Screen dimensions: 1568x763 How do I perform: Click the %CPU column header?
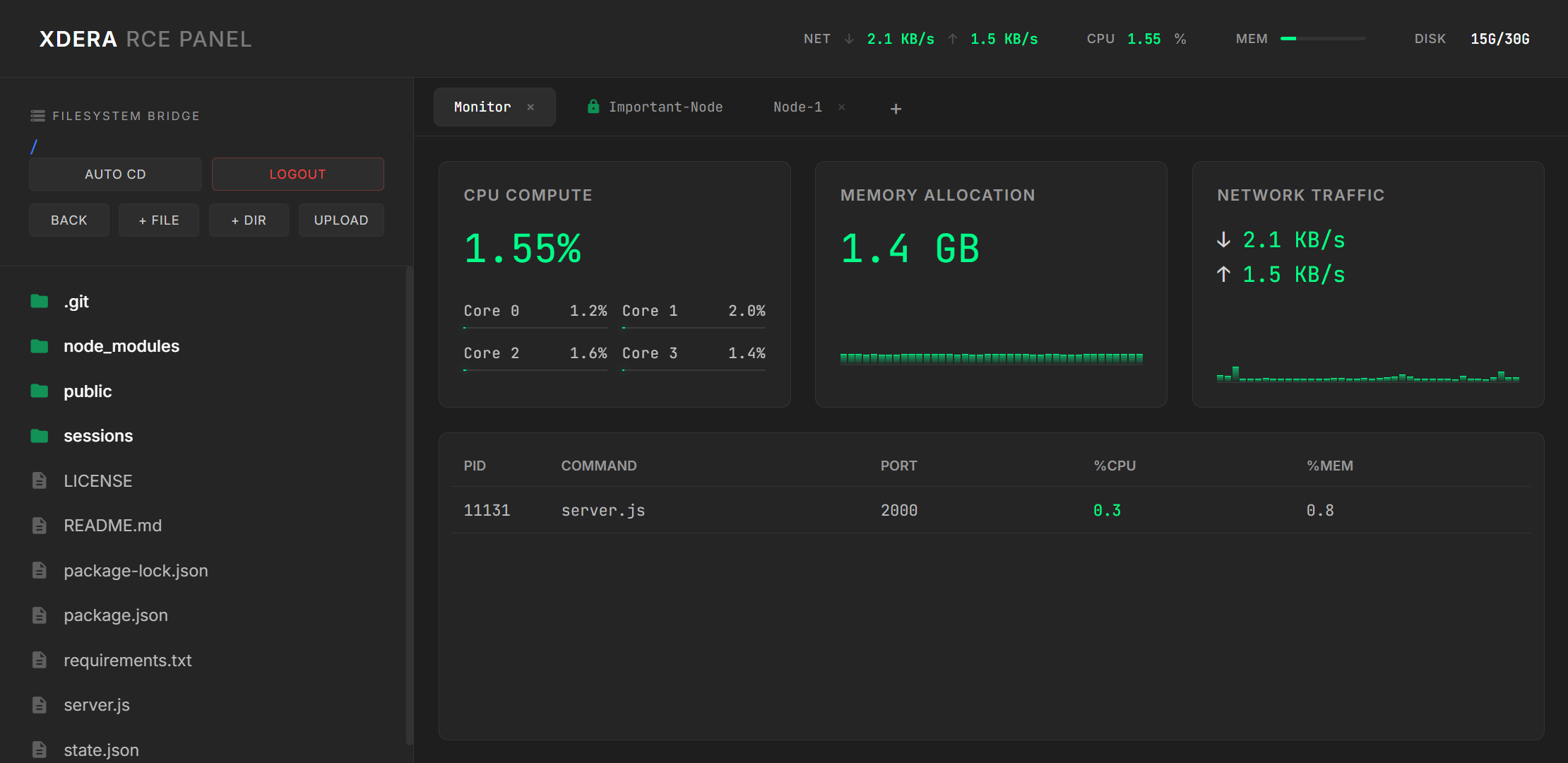1115,466
